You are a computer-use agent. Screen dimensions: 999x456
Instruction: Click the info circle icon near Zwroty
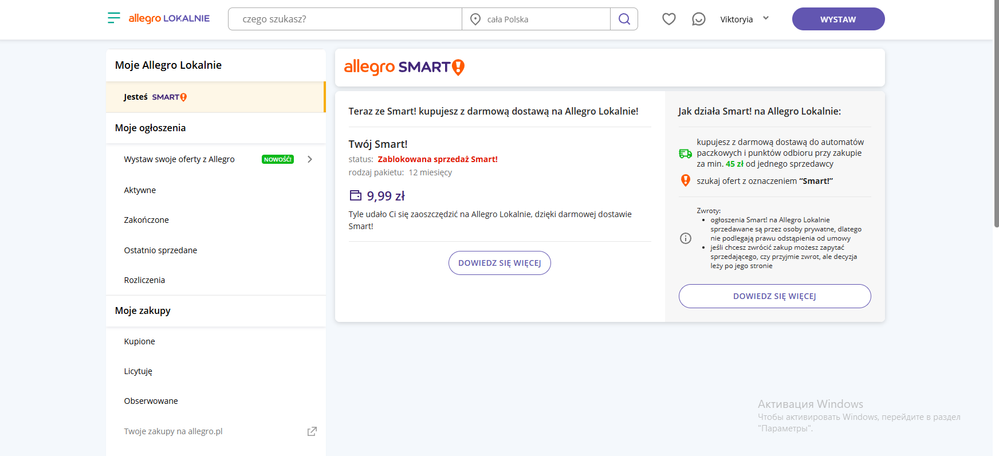tap(686, 238)
